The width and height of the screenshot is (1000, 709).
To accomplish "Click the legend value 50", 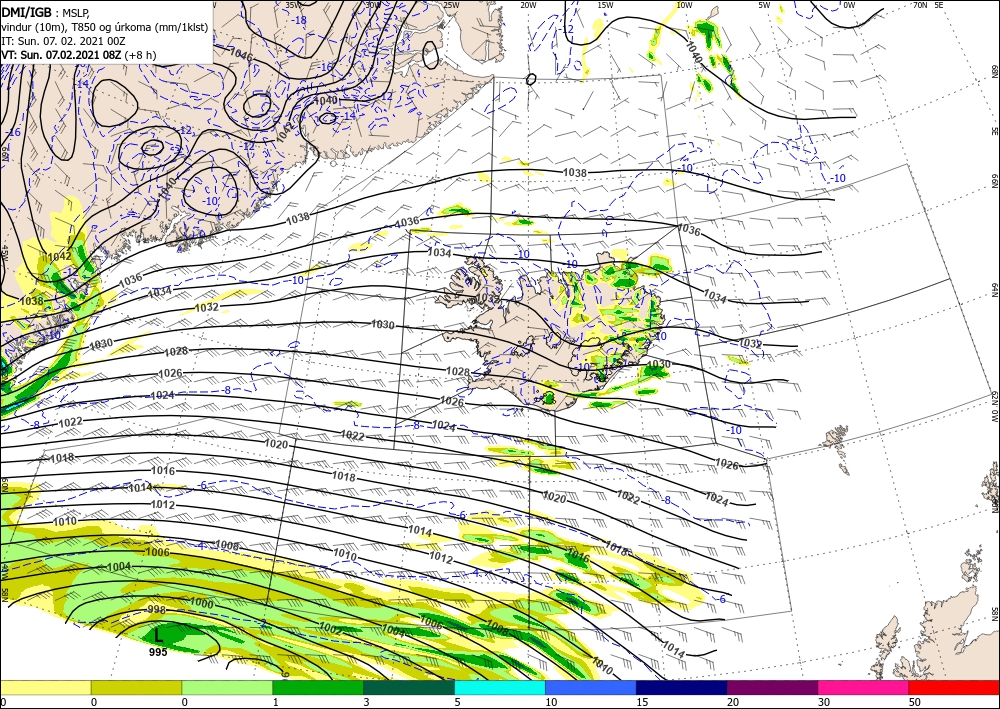I will (915, 703).
